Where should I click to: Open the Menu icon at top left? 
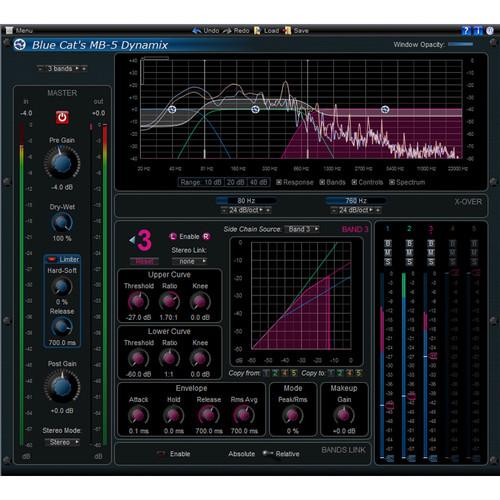coord(9,30)
